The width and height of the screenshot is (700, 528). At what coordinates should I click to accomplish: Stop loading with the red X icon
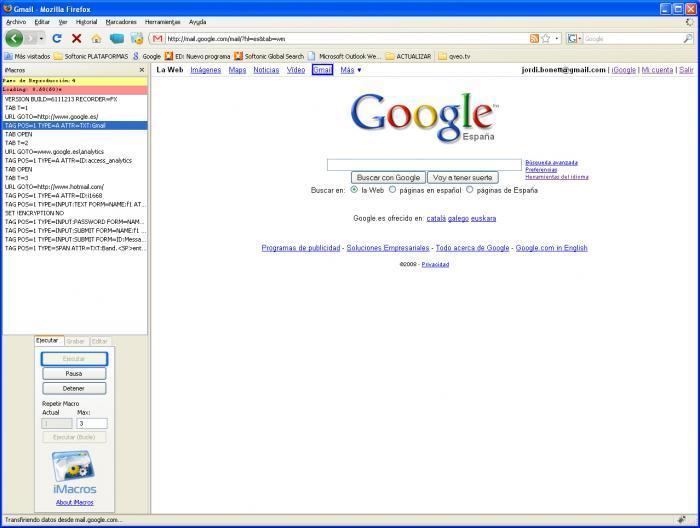[x=77, y=39]
